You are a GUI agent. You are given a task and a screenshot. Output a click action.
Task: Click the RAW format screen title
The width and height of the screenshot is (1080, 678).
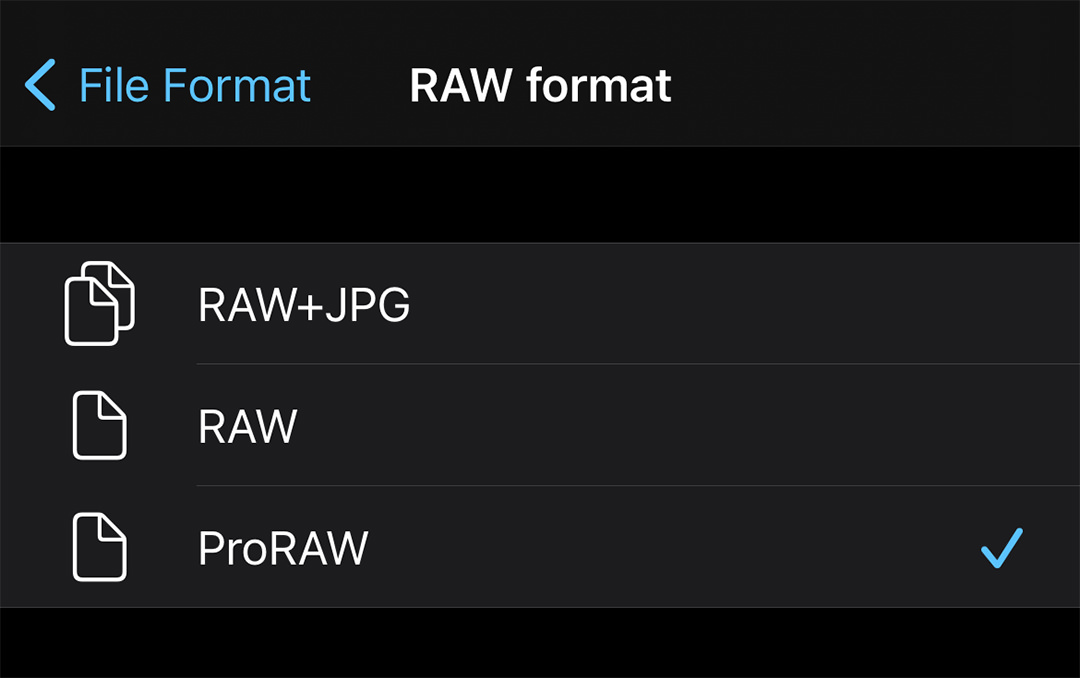539,86
